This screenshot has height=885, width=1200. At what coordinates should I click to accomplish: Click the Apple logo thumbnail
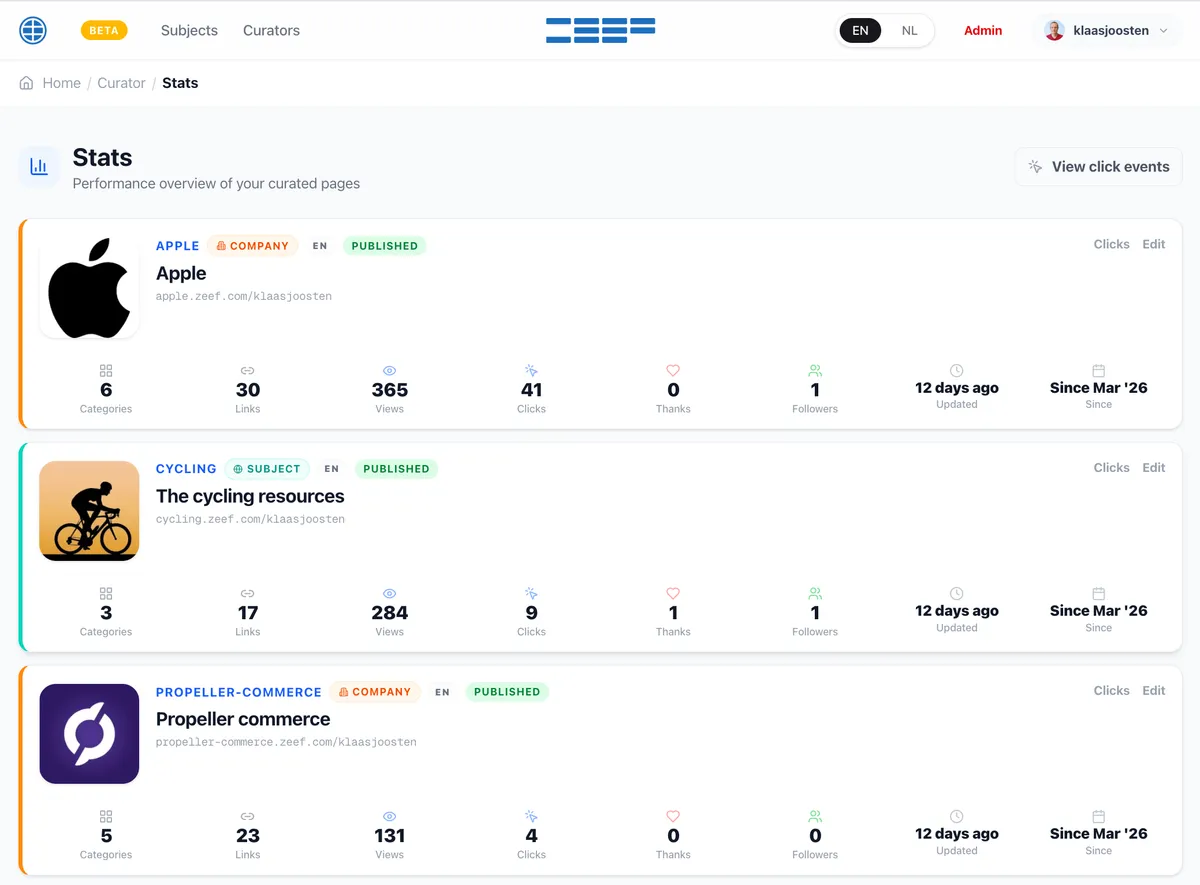pyautogui.click(x=89, y=288)
